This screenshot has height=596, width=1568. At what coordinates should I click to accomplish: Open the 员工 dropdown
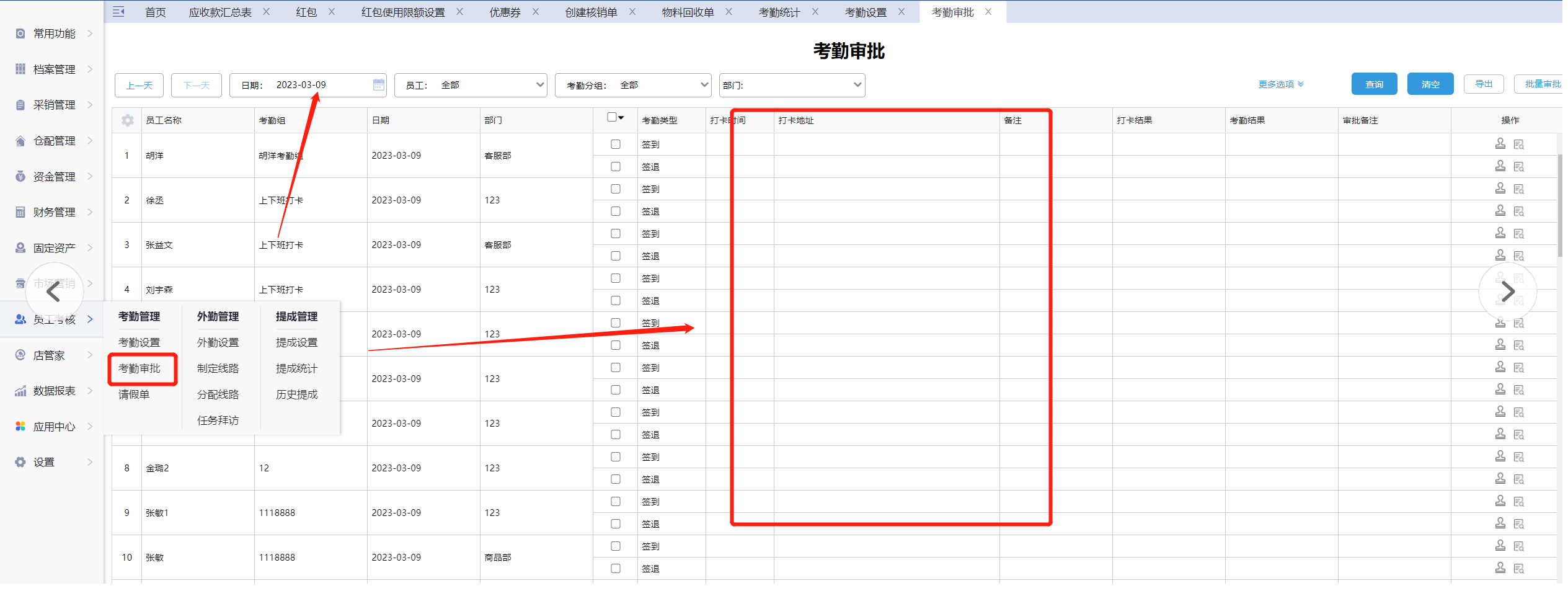(x=471, y=85)
